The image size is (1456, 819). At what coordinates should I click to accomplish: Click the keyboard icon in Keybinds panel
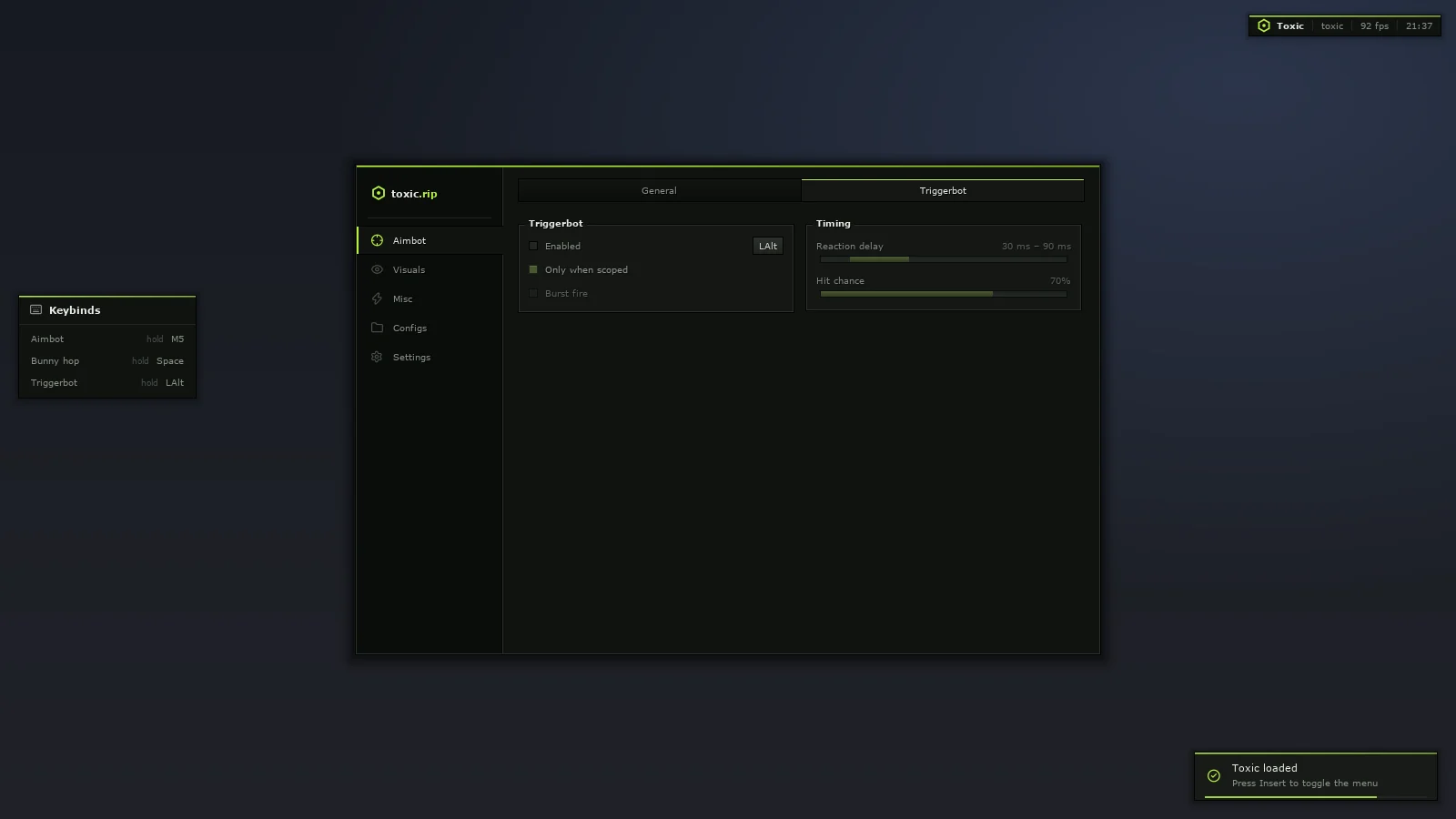tap(36, 309)
